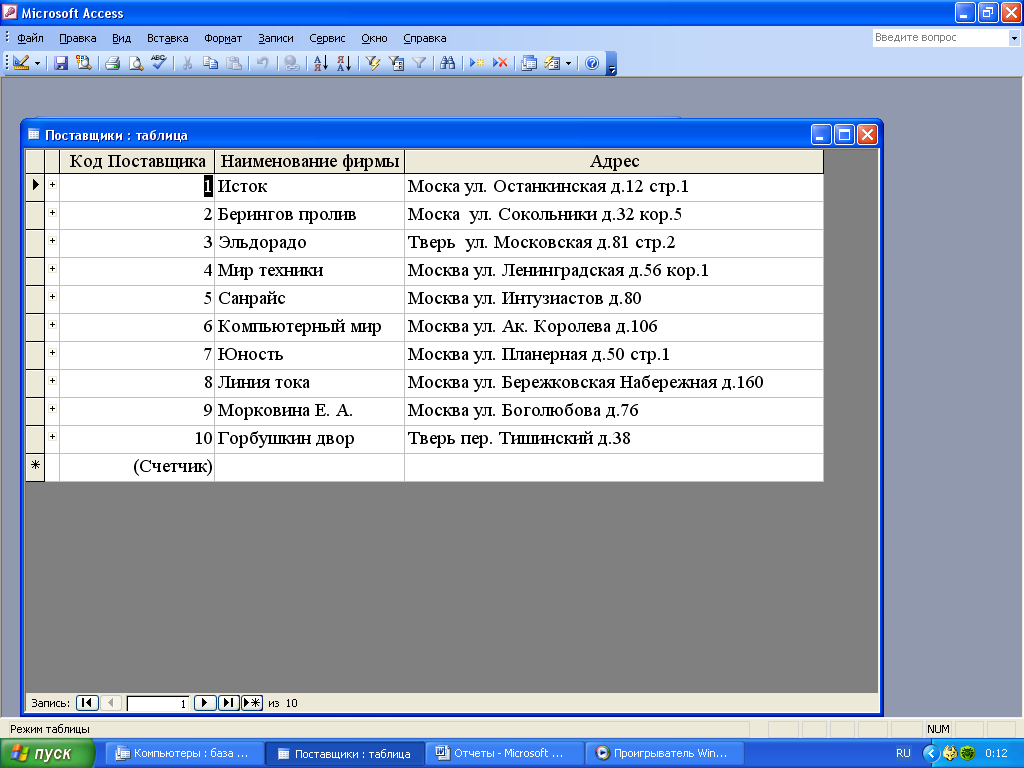Apply Filter by Selection

[373, 63]
